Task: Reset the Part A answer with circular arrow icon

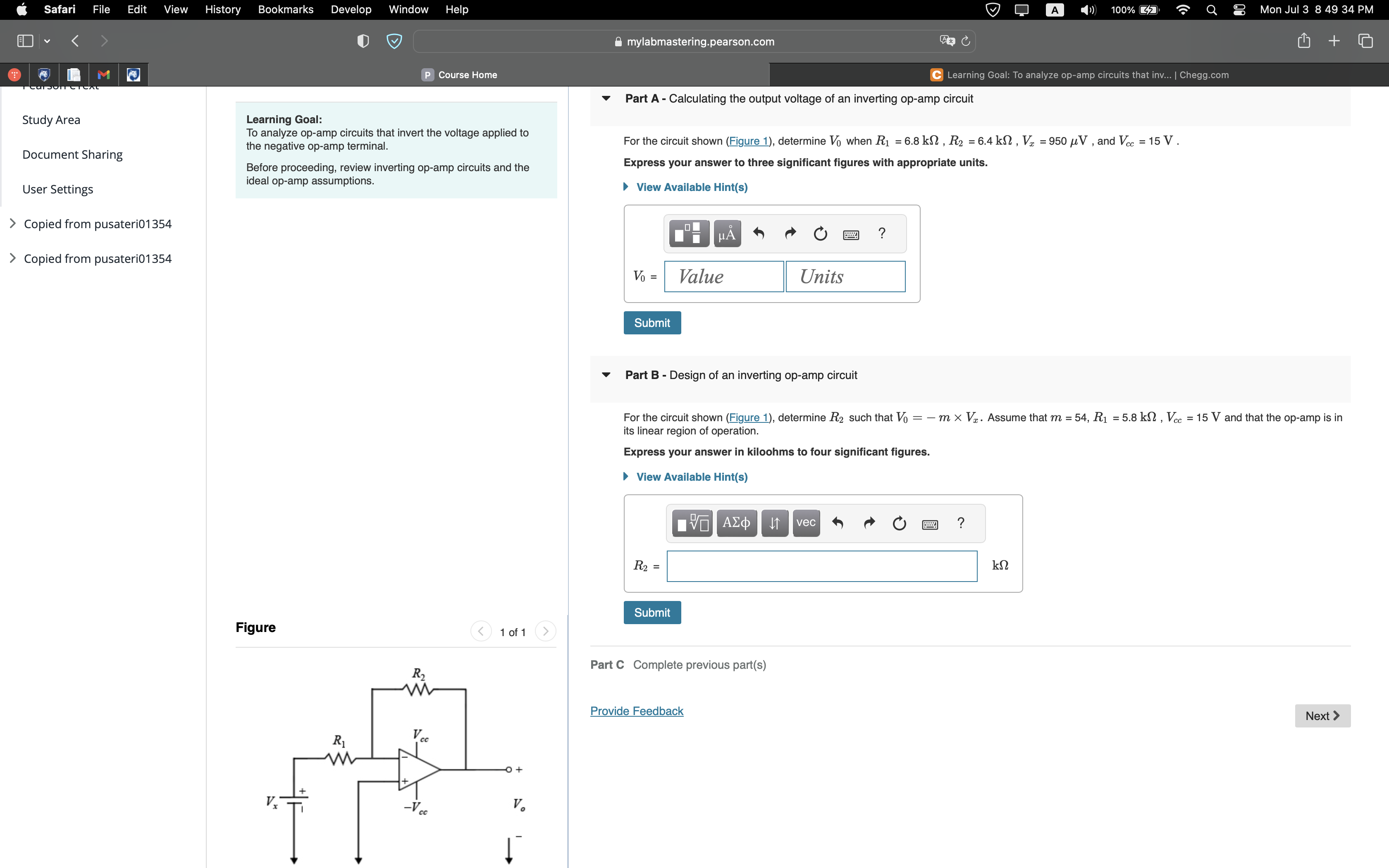Action: point(820,234)
